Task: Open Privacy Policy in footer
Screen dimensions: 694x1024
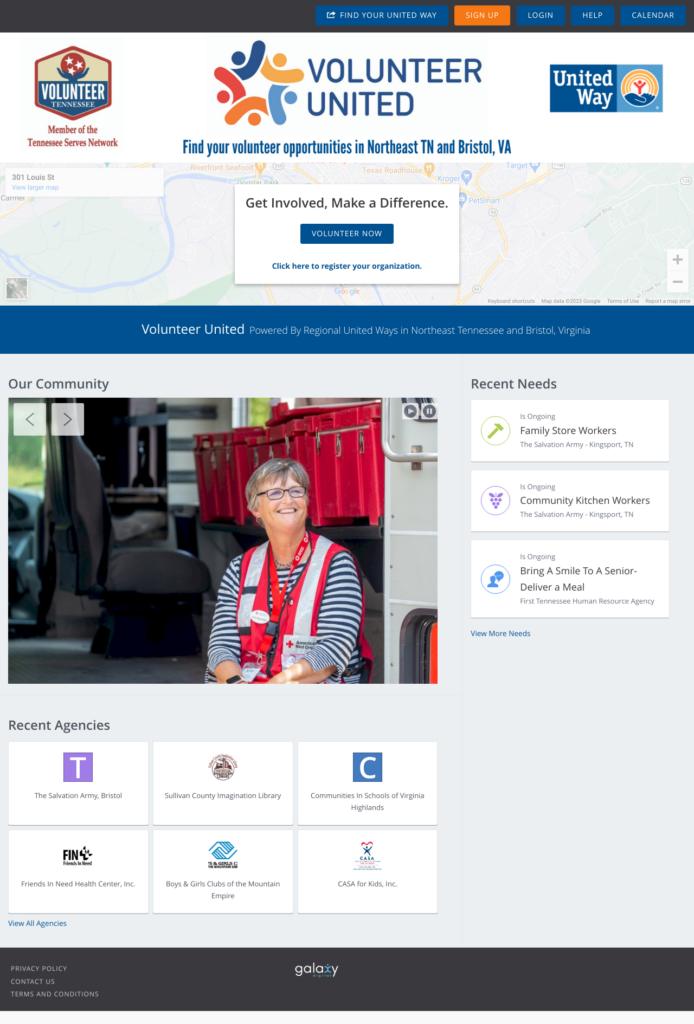Action: click(x=39, y=968)
